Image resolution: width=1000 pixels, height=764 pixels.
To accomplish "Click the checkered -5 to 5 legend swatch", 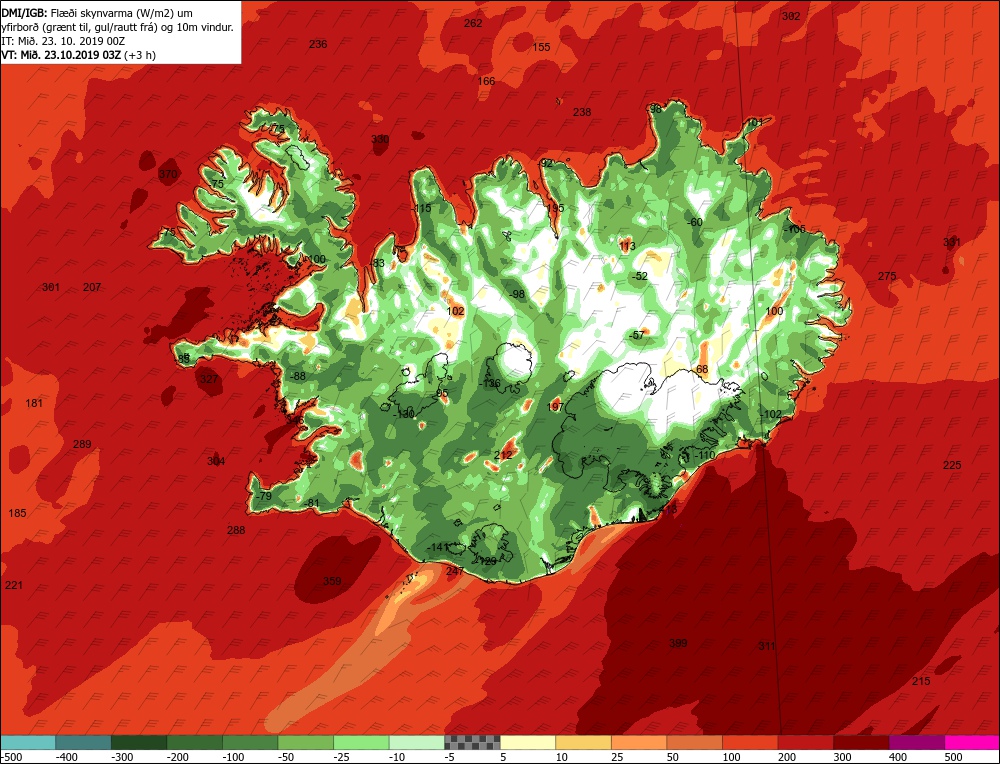I will (x=472, y=742).
